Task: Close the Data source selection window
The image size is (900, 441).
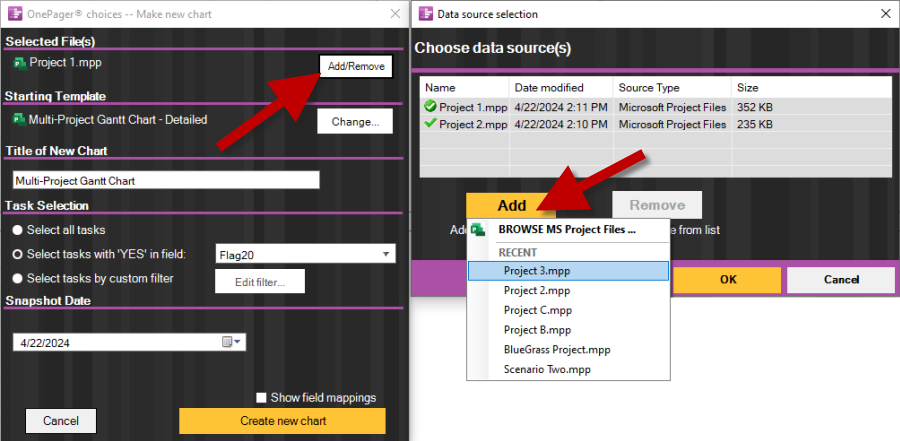Action: click(x=886, y=14)
